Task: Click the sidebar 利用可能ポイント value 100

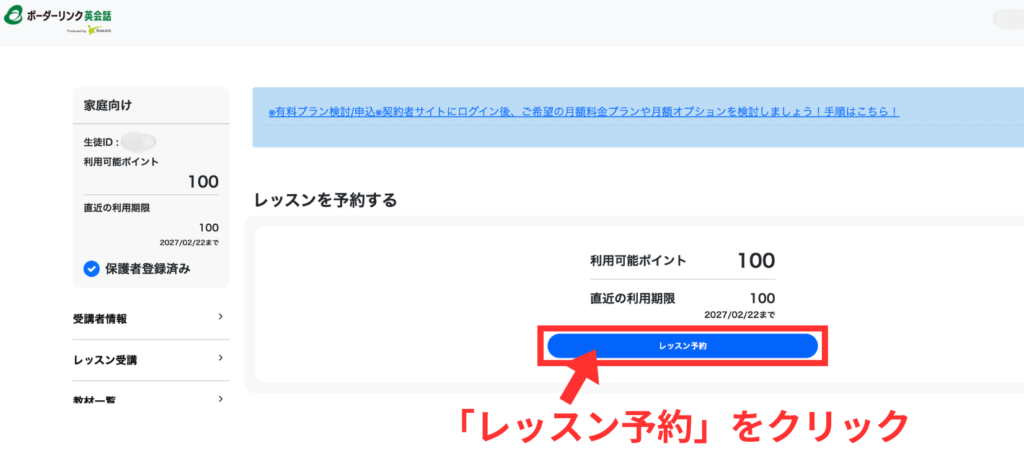Action: [x=203, y=182]
